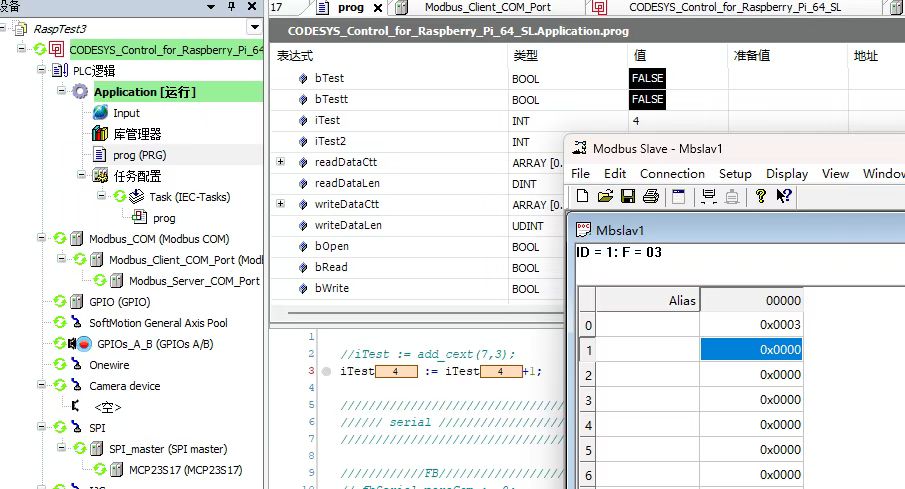Open Edit menu in Modbus Slave
The width and height of the screenshot is (905, 489).
coord(615,174)
